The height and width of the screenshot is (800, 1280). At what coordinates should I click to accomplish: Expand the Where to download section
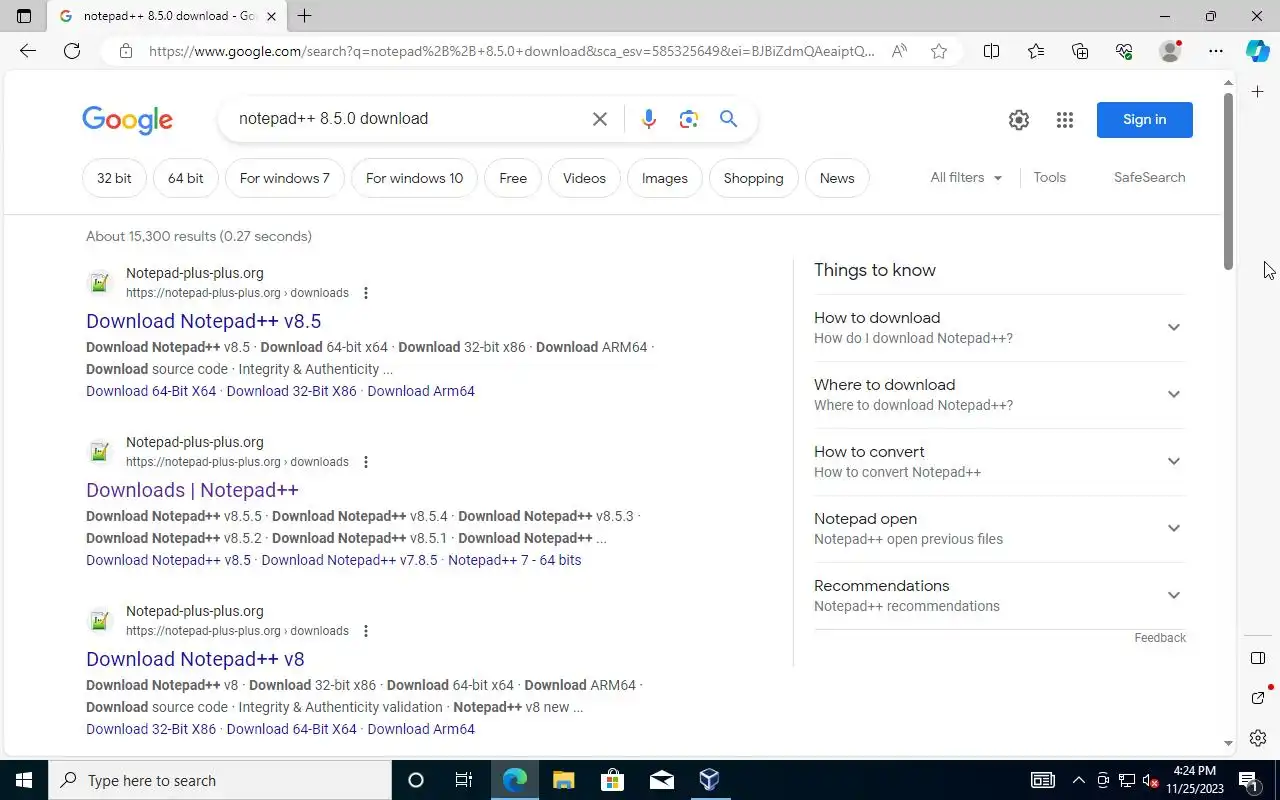(x=1000, y=394)
